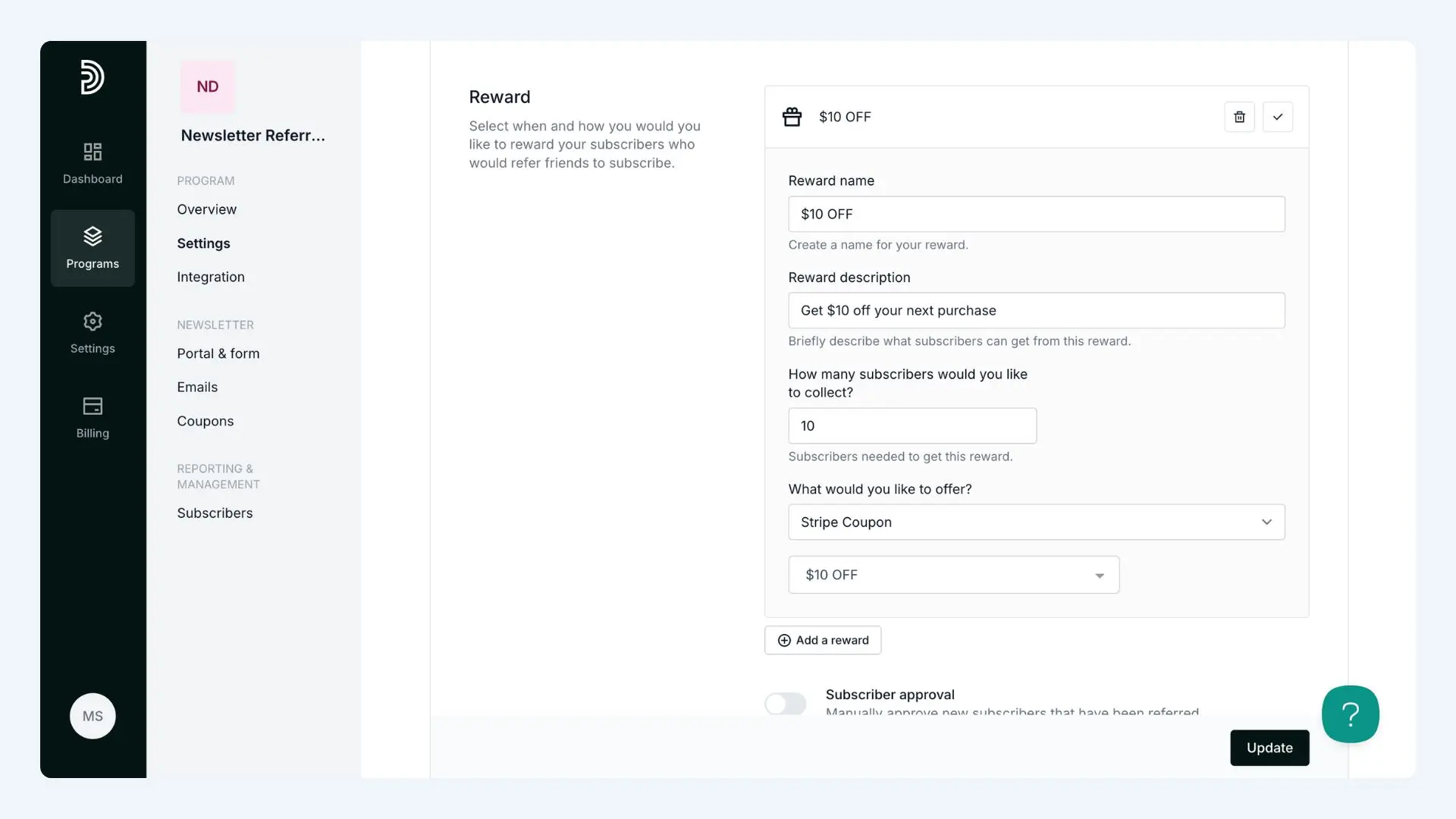Expand the Stripe Coupon offer dropdown
1456x819 pixels.
[x=1036, y=522]
